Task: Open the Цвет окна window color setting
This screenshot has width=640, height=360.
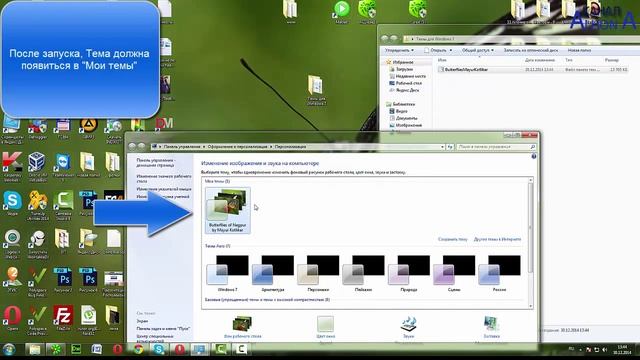Action: pyautogui.click(x=325, y=327)
